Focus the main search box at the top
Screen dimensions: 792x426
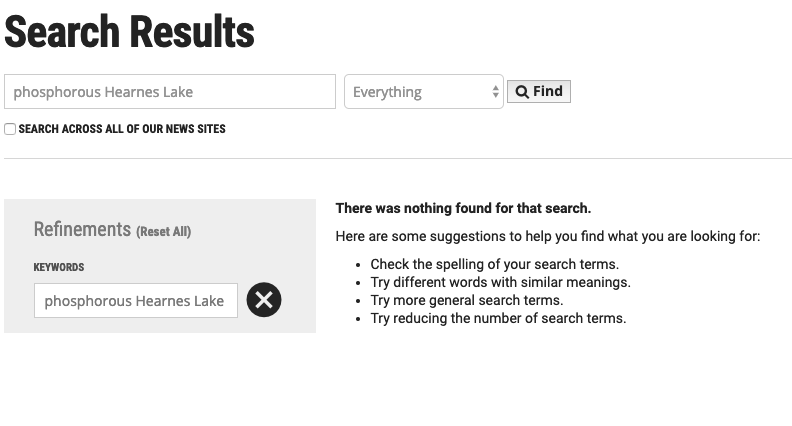pos(170,92)
